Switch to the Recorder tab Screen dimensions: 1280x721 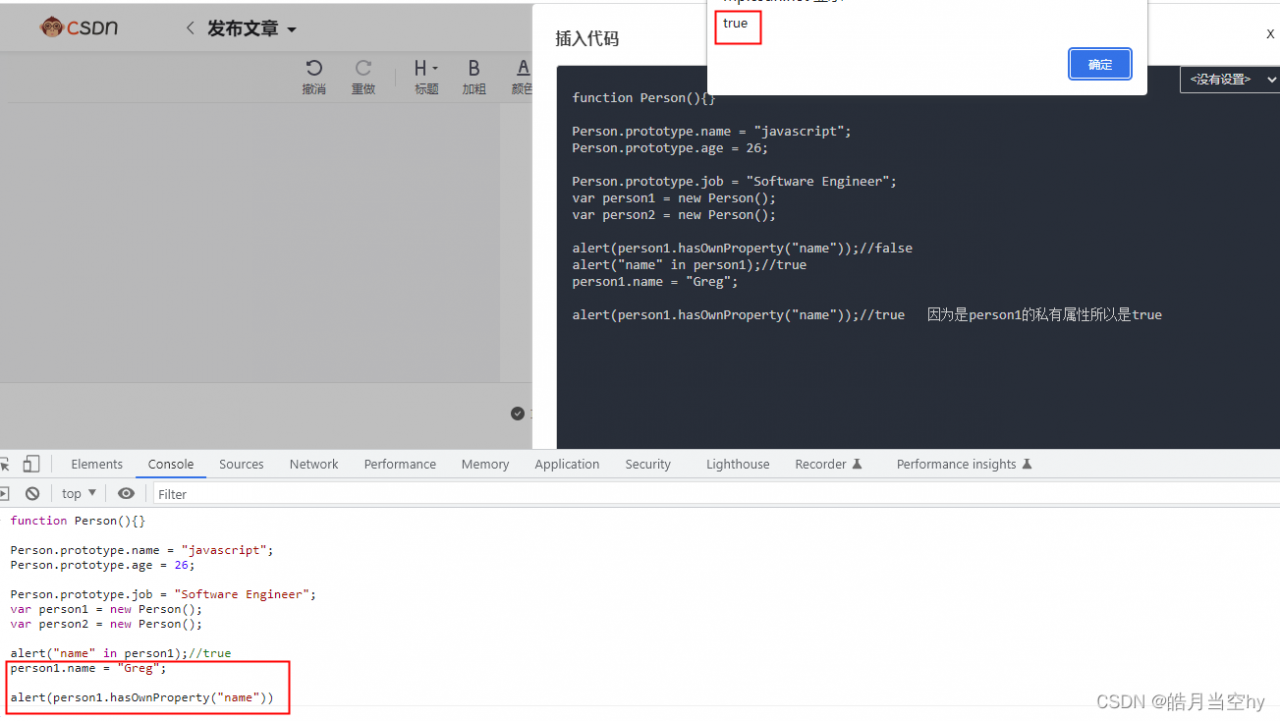[828, 464]
